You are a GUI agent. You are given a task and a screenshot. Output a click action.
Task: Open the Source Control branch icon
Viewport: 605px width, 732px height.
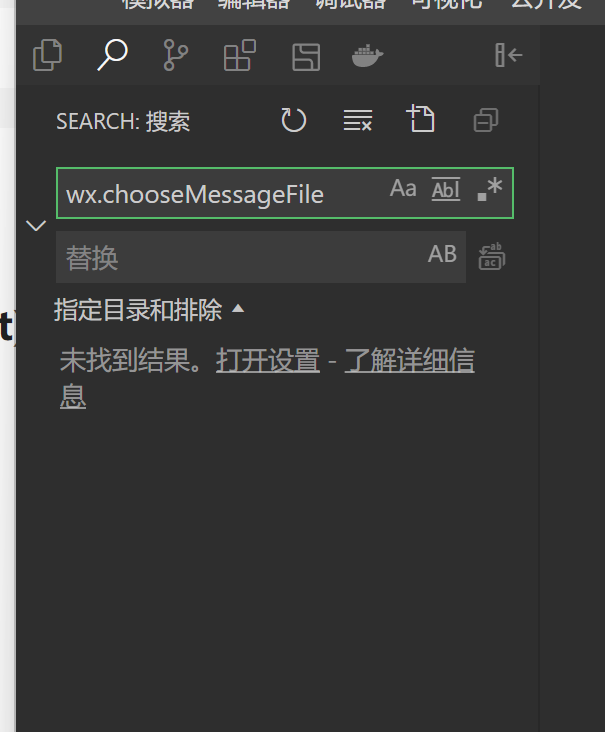click(176, 55)
